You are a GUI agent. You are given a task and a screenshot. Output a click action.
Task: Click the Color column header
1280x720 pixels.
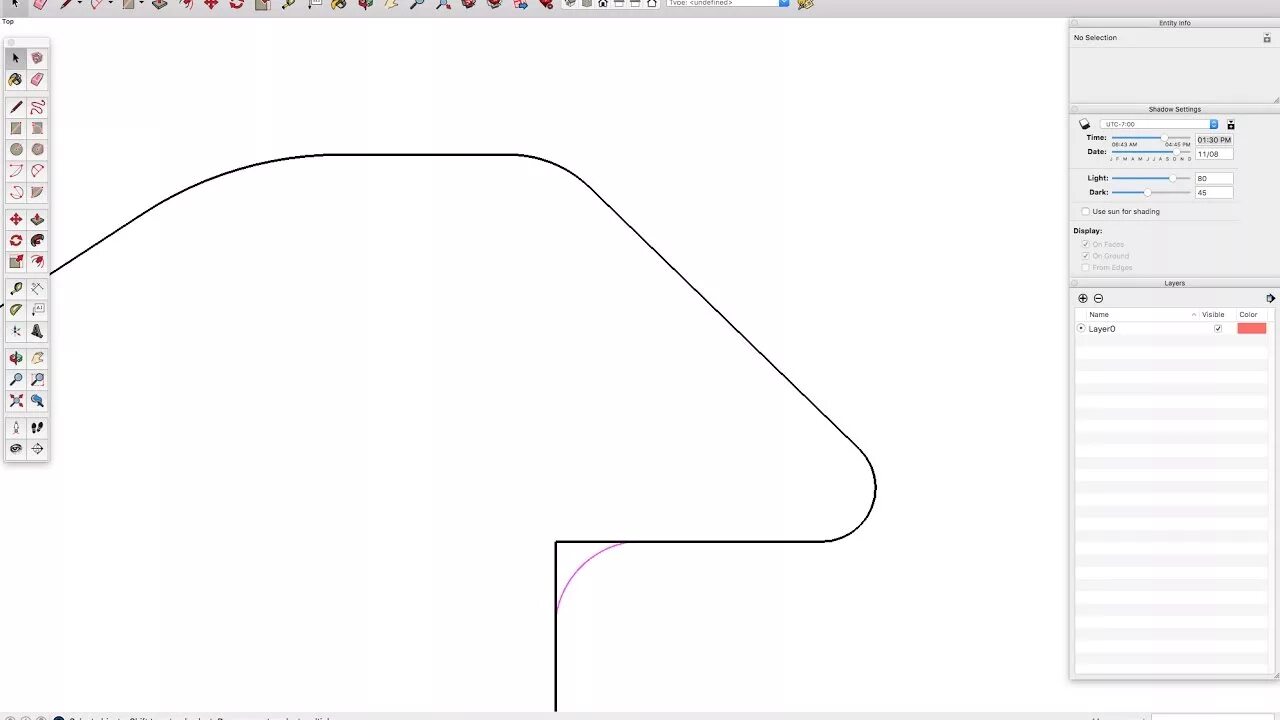pos(1250,315)
